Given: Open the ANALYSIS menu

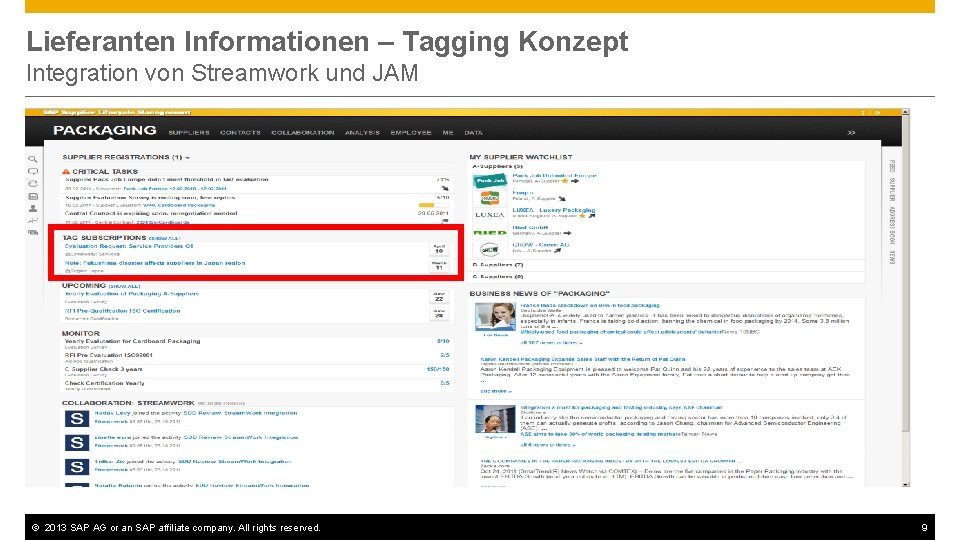Looking at the screenshot, I should pyautogui.click(x=362, y=133).
